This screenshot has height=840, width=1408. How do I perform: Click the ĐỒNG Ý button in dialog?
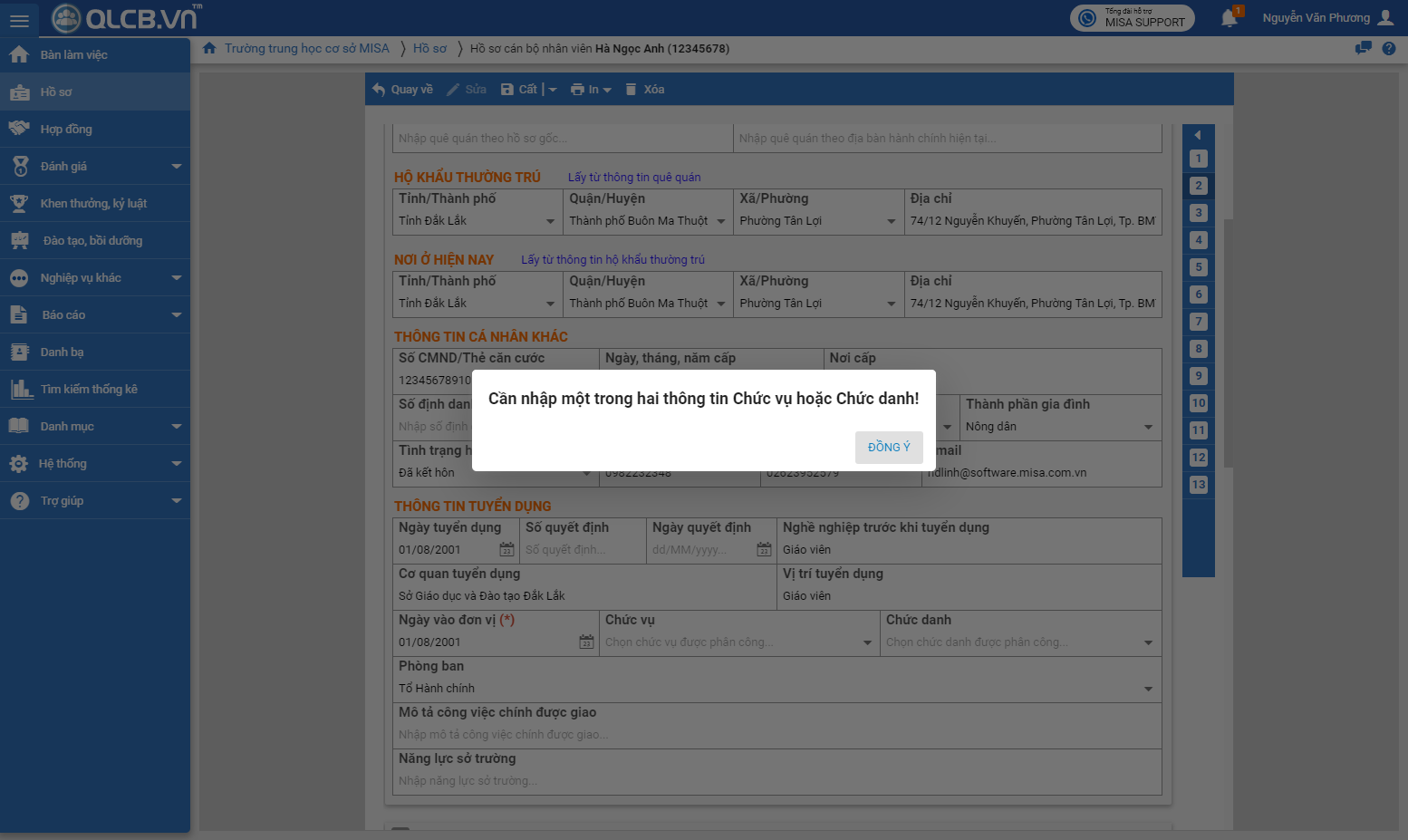[x=888, y=447]
